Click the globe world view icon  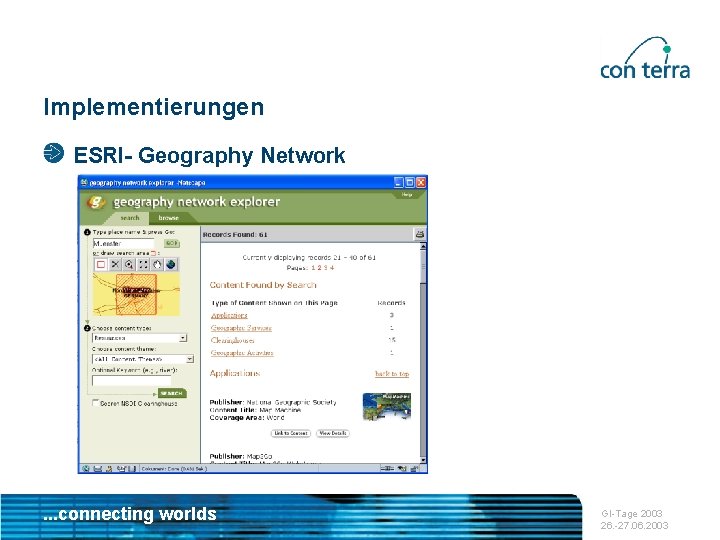pos(171,264)
